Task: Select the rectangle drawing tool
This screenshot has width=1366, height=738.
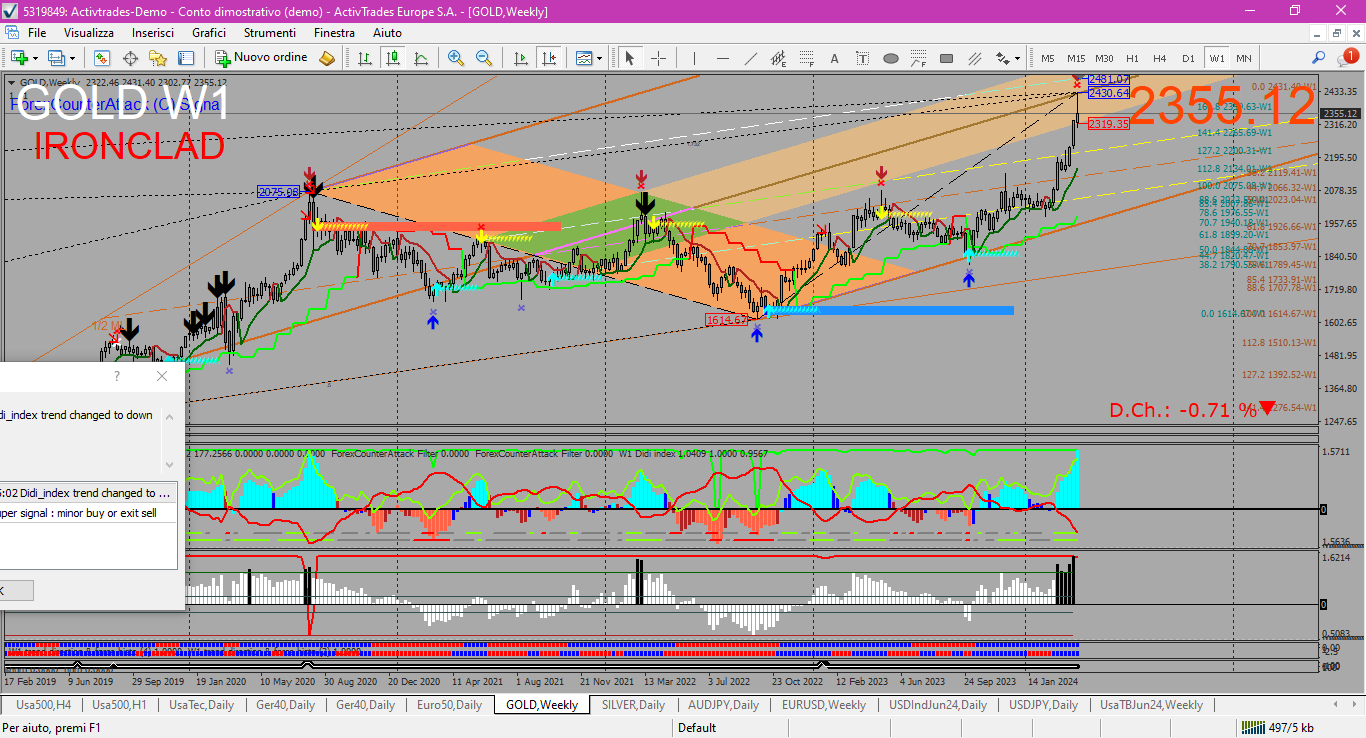Action: (x=946, y=58)
